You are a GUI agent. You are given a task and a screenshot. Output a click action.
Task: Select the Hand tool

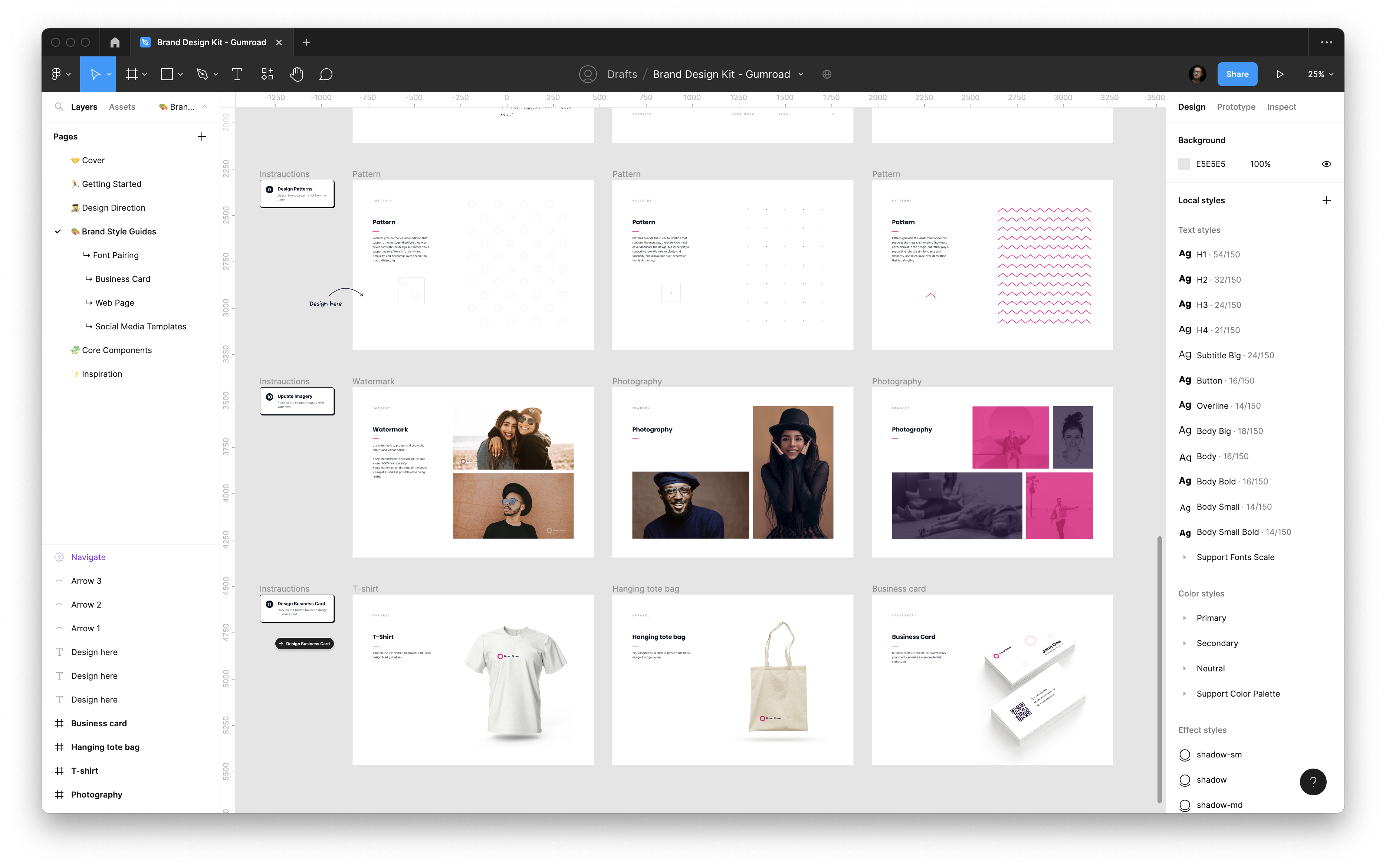(296, 74)
